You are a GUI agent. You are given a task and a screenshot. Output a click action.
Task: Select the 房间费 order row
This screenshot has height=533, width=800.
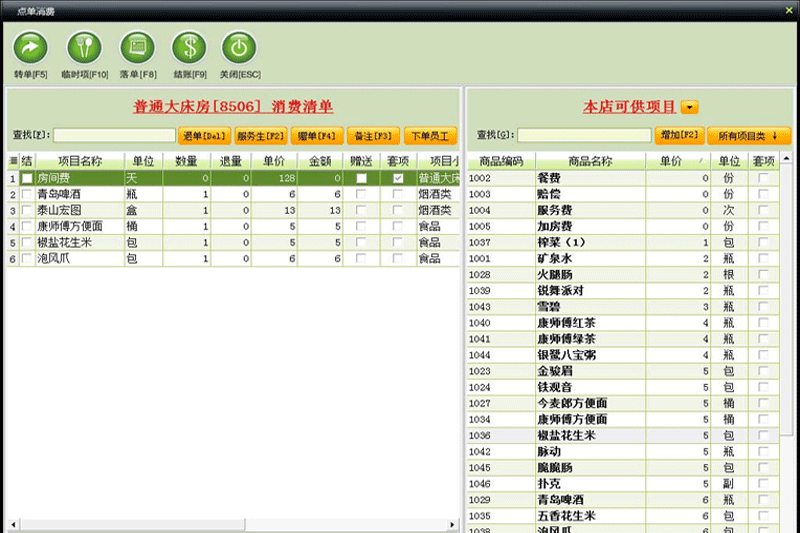point(234,178)
